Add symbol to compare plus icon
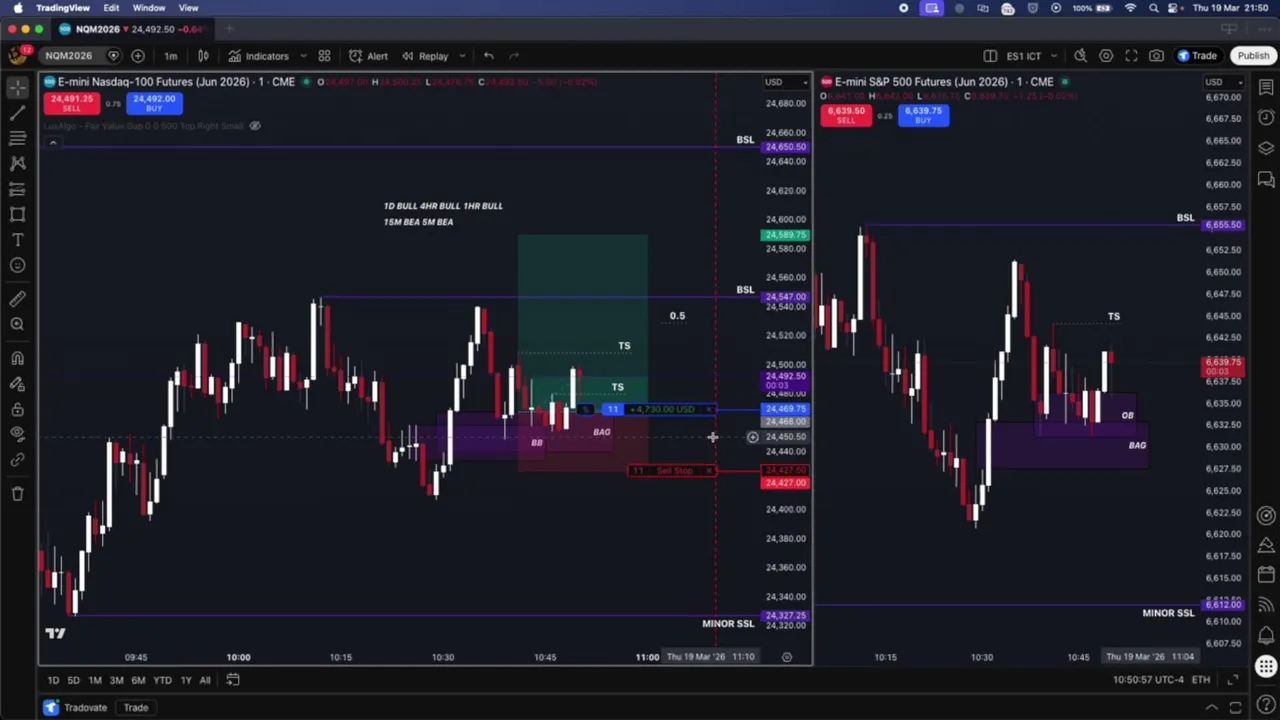Viewport: 1280px width, 720px height. pos(138,56)
